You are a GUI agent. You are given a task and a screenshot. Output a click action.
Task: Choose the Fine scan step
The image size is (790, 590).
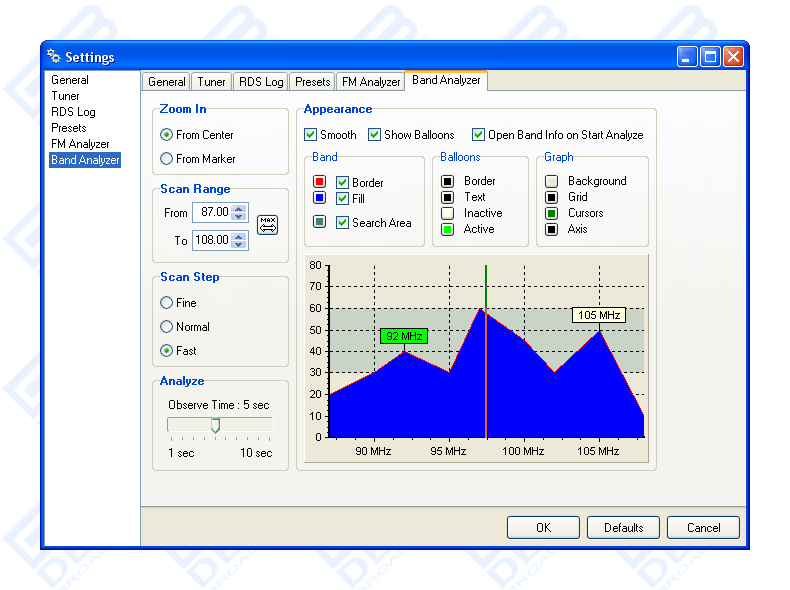point(167,303)
